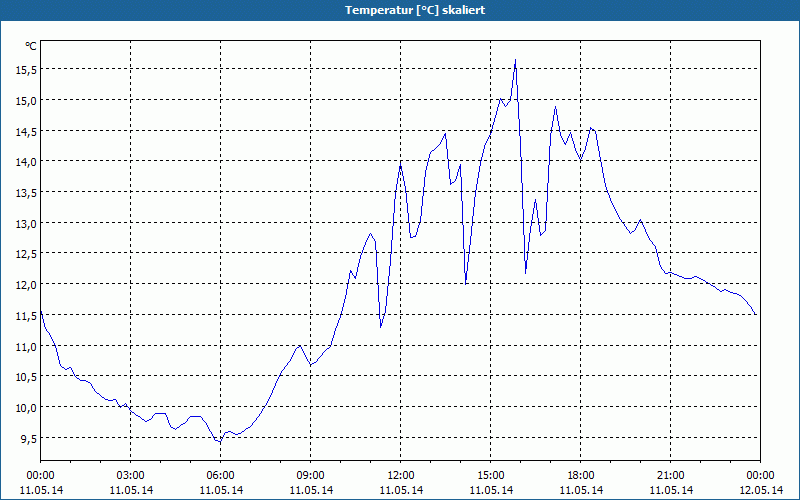Select the 12.05.14 date label
Viewport: 800px width, 500px height.
(760, 490)
